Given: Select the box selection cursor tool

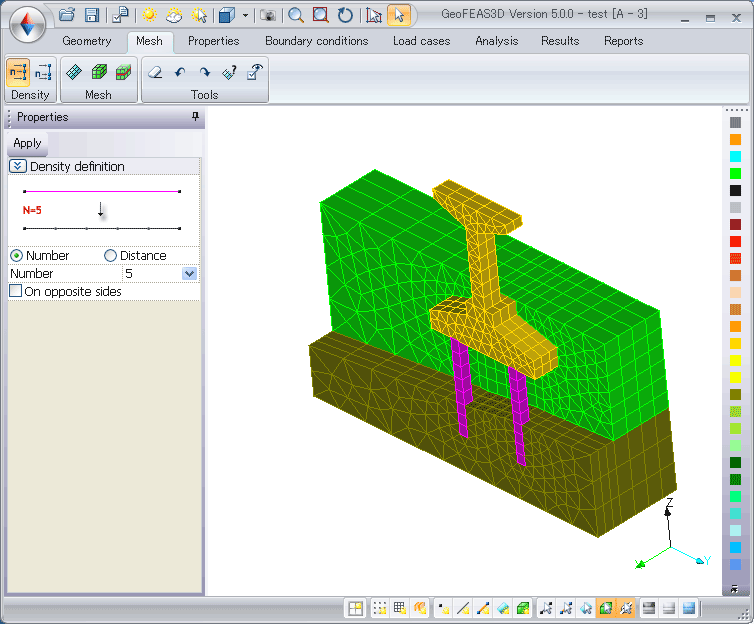Looking at the screenshot, I should pos(374,15).
